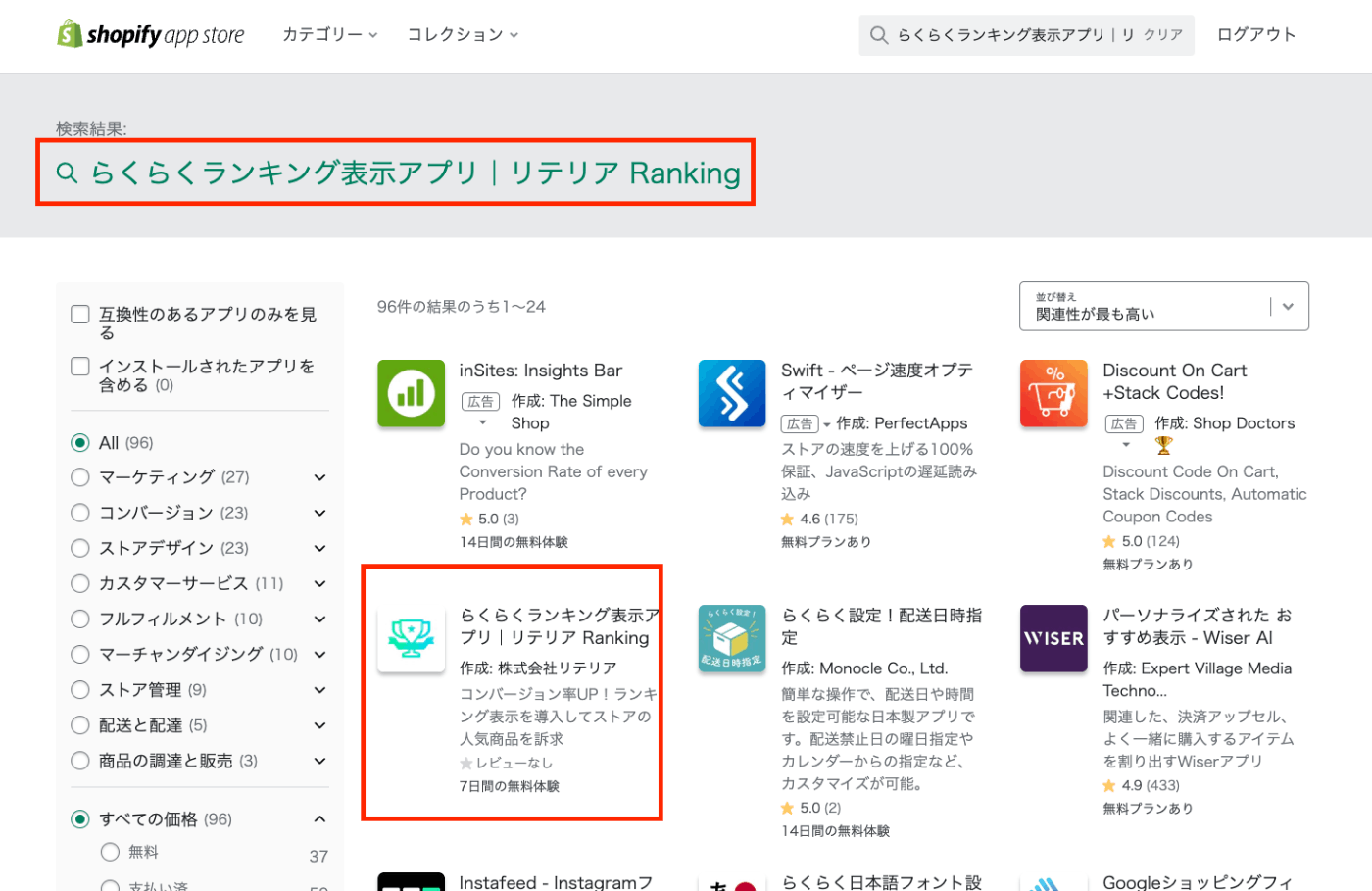Collapse the すべての価格 section chevron
This screenshot has width=1372, height=891.
click(x=319, y=819)
